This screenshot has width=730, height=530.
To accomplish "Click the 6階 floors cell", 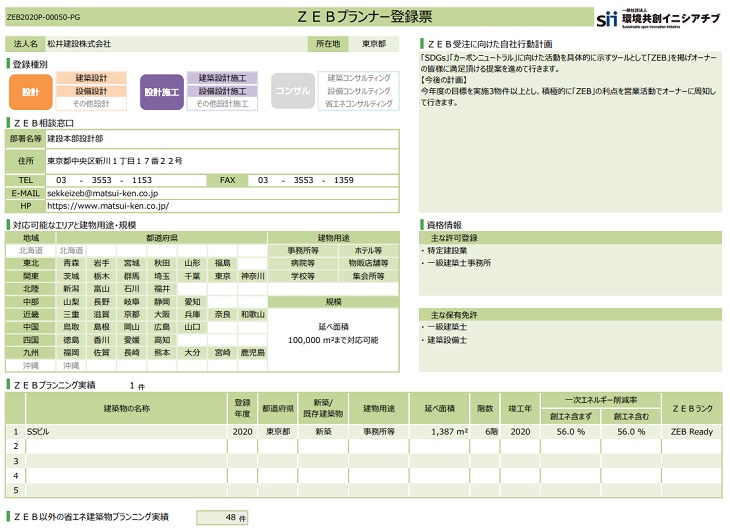I will tap(485, 432).
